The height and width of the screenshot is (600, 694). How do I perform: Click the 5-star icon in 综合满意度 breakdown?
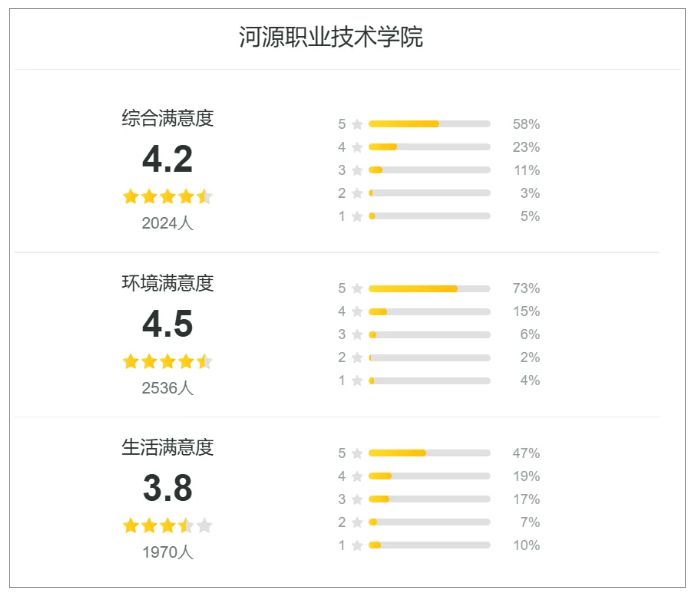click(357, 124)
